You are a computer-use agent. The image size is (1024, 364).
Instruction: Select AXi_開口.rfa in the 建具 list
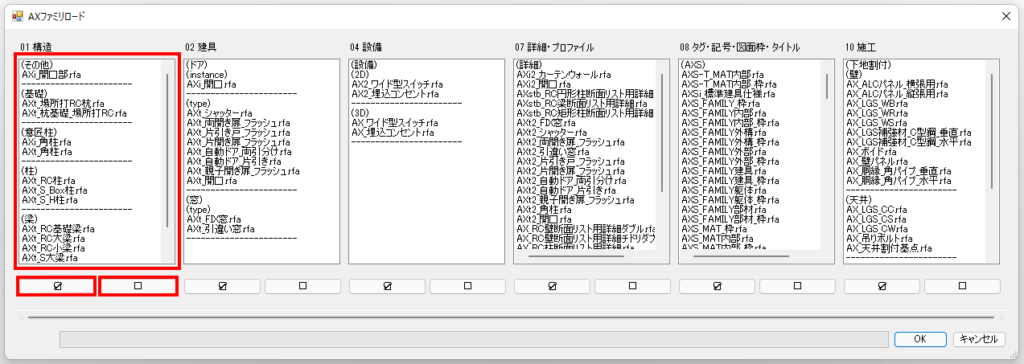(212, 84)
